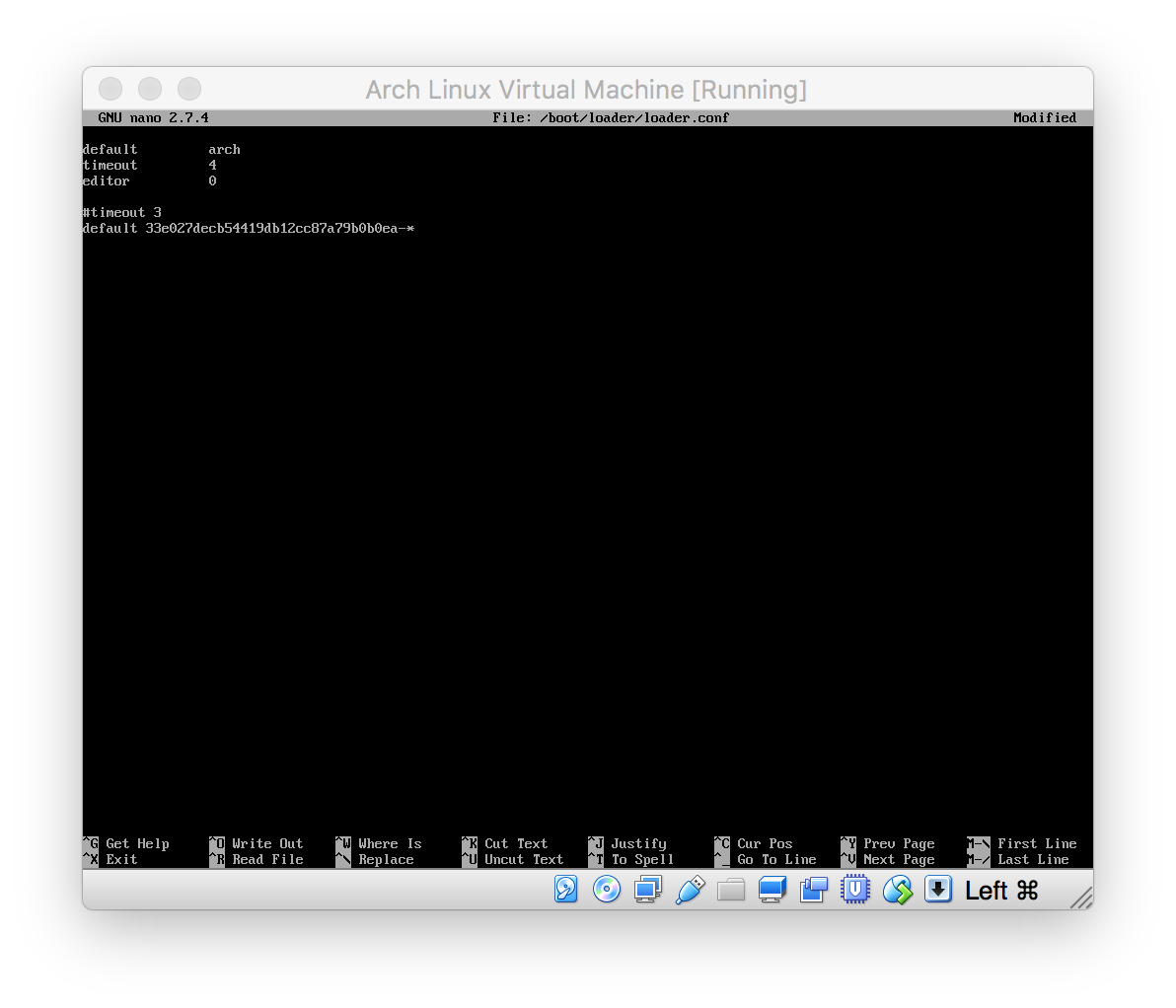Click the ^K Cut Text shortcut

pos(505,843)
